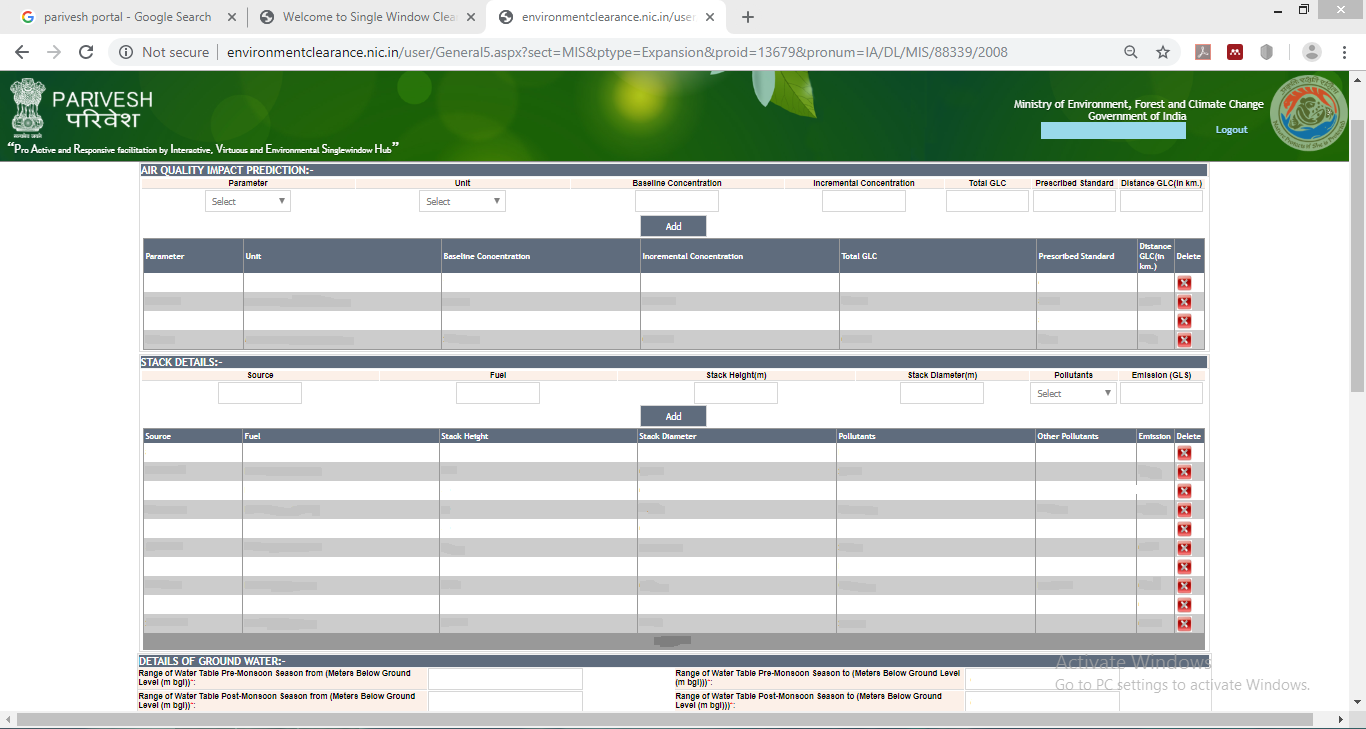Click the horizontal scrollbar at page bottom
The height and width of the screenshot is (729, 1366).
tap(660, 719)
